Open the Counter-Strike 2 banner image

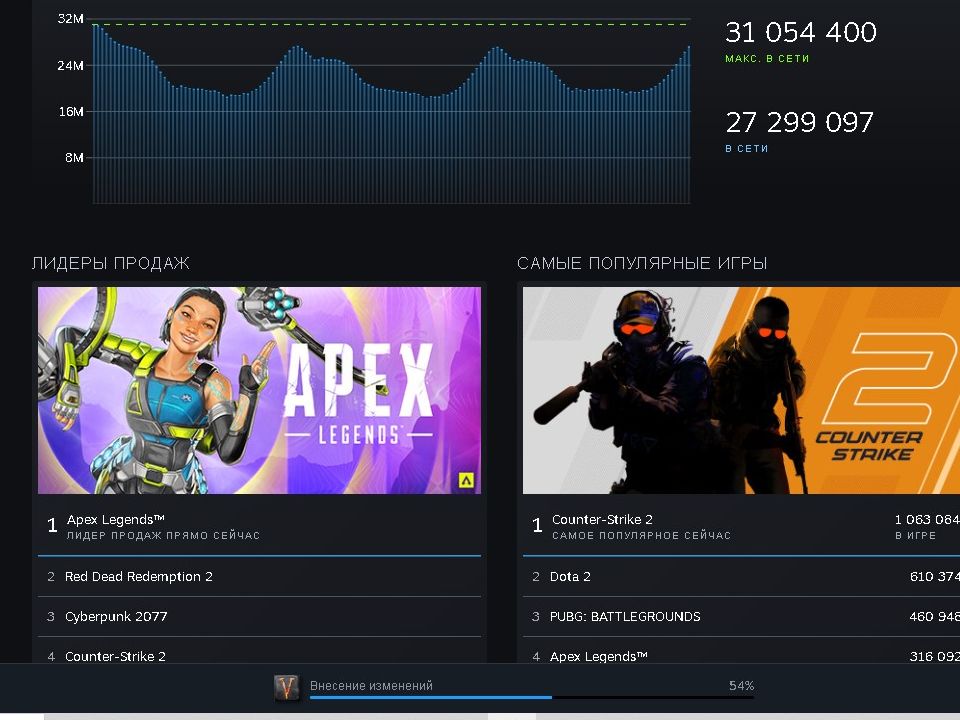tap(740, 390)
